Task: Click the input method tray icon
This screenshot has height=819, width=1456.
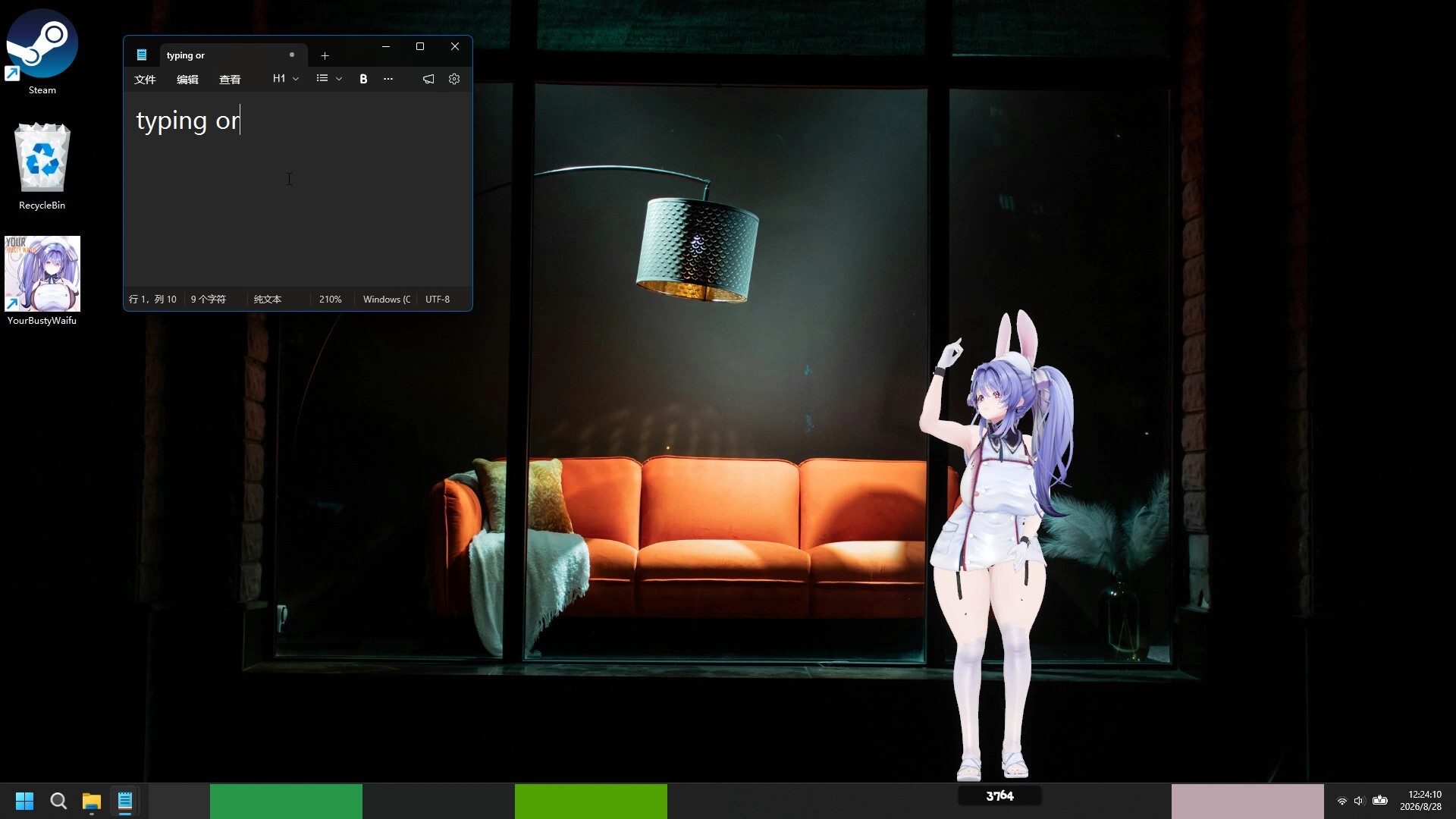Action: pyautogui.click(x=1380, y=801)
